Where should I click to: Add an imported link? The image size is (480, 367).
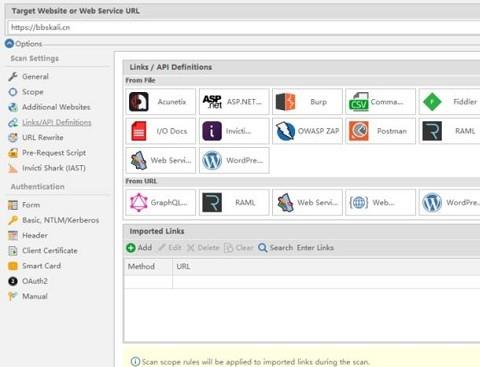pos(139,248)
